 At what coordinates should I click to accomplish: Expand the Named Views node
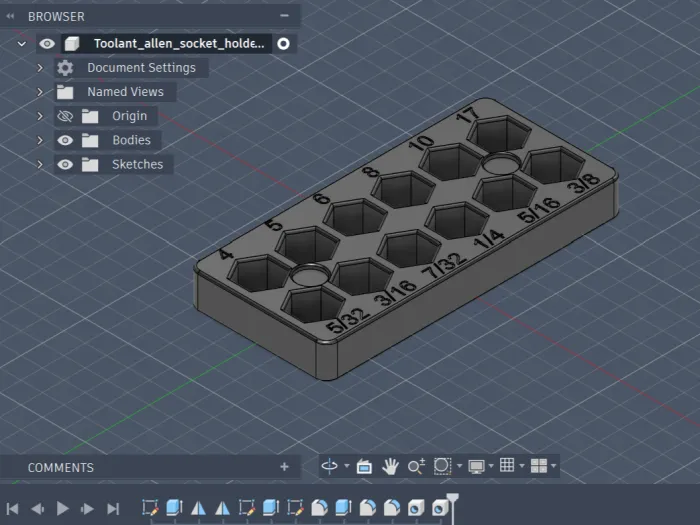click(40, 92)
